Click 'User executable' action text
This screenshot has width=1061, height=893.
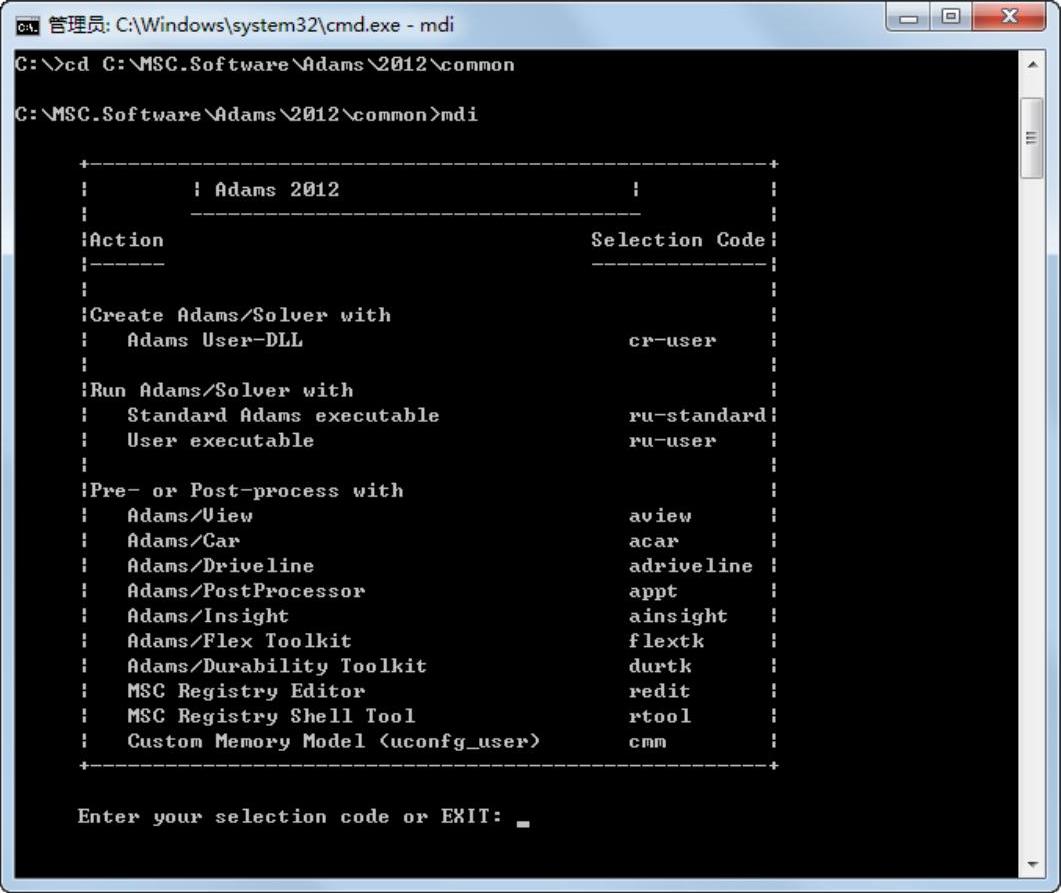tap(221, 440)
